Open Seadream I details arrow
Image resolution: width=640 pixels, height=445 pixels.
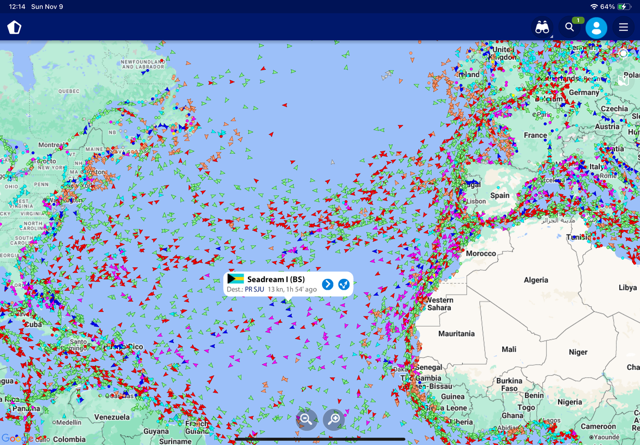point(327,284)
